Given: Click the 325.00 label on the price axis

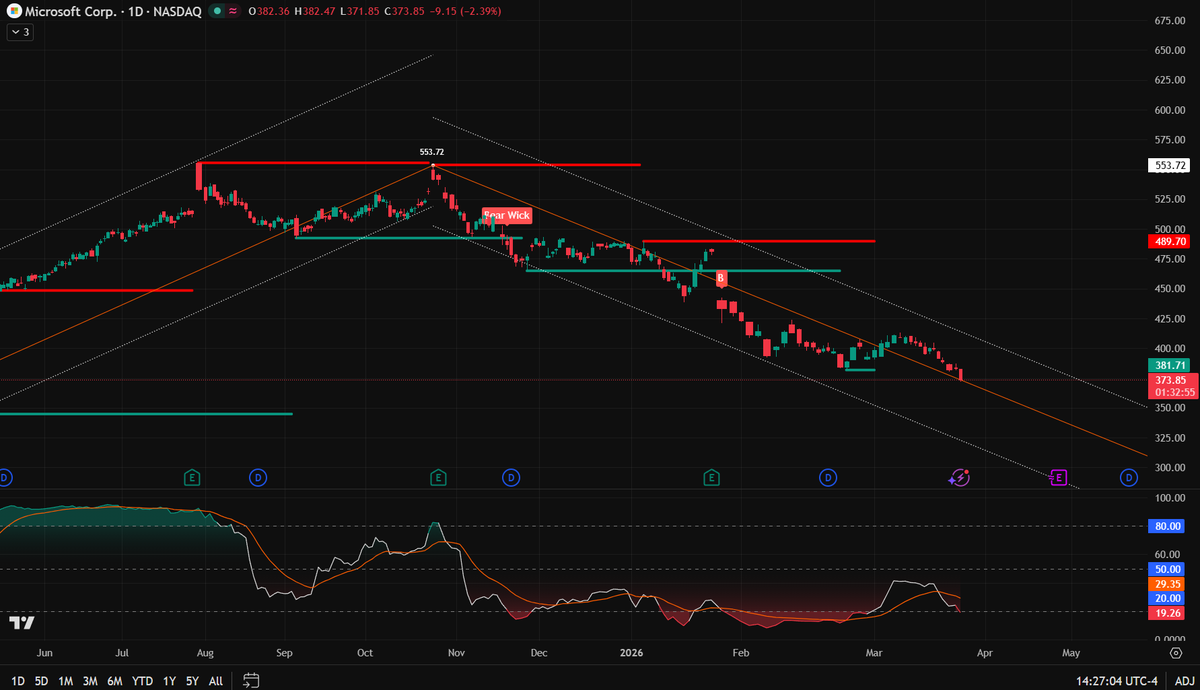Looking at the screenshot, I should tap(1169, 438).
